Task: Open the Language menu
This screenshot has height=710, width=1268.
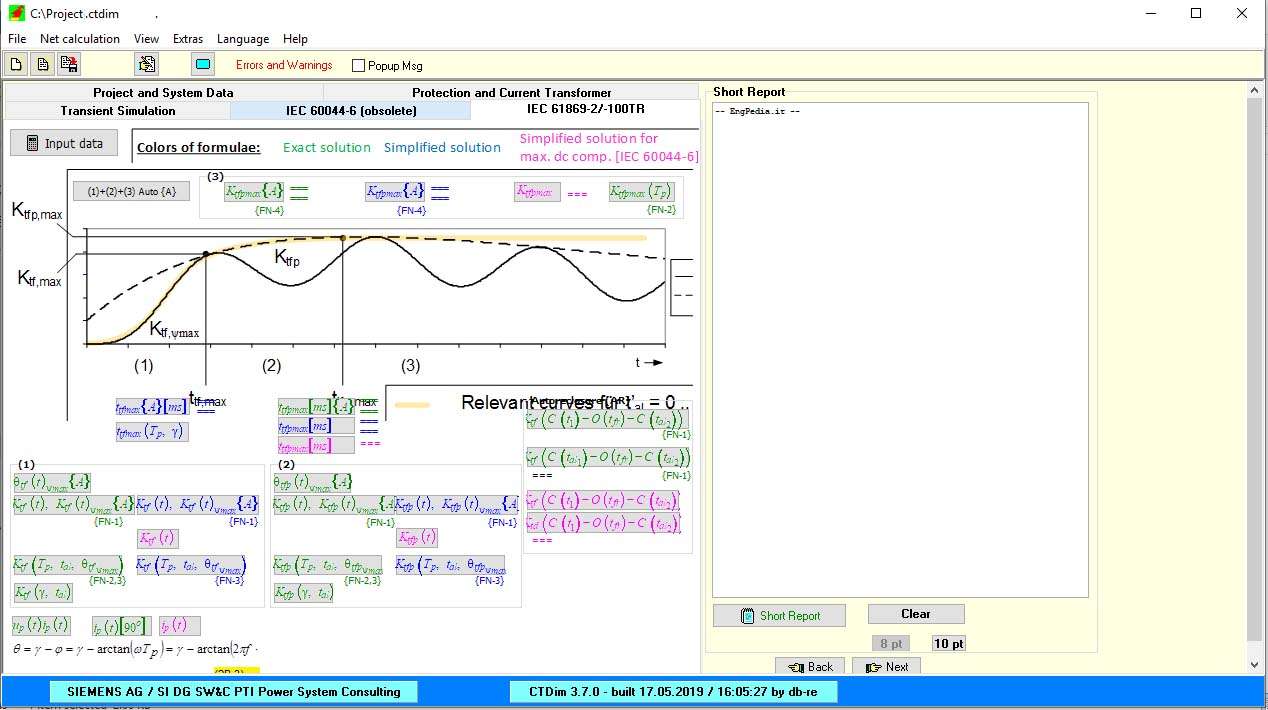Action: pos(243,39)
